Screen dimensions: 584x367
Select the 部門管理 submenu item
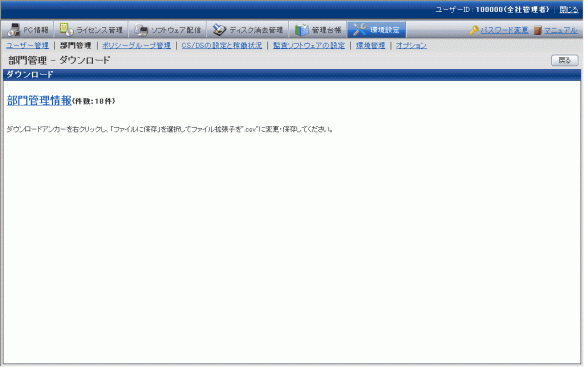point(76,45)
